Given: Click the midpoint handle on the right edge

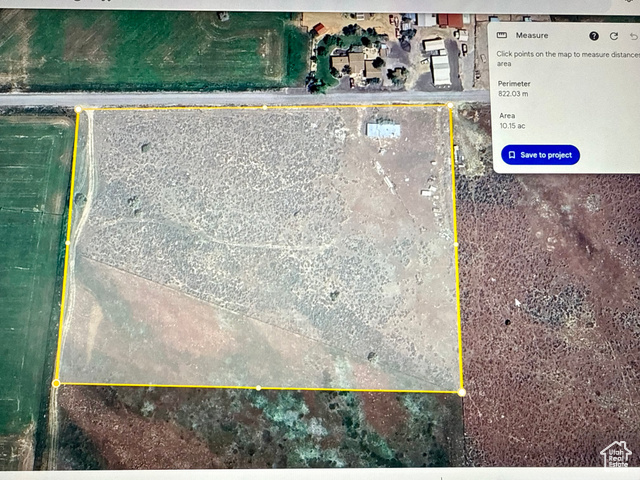Looking at the screenshot, I should coord(456,245).
